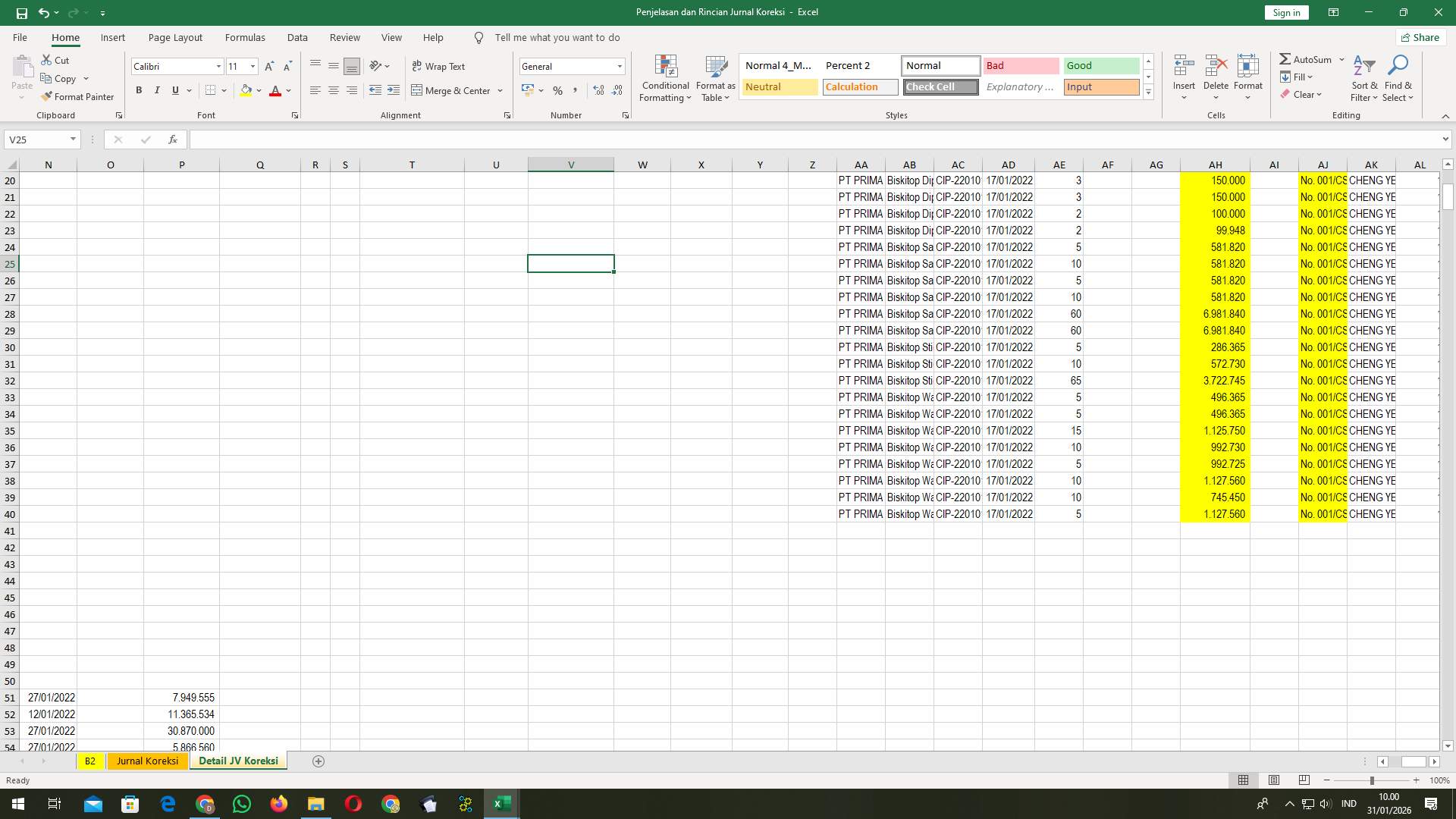This screenshot has height=819, width=1456.
Task: Toggle center alignment
Action: (x=334, y=90)
